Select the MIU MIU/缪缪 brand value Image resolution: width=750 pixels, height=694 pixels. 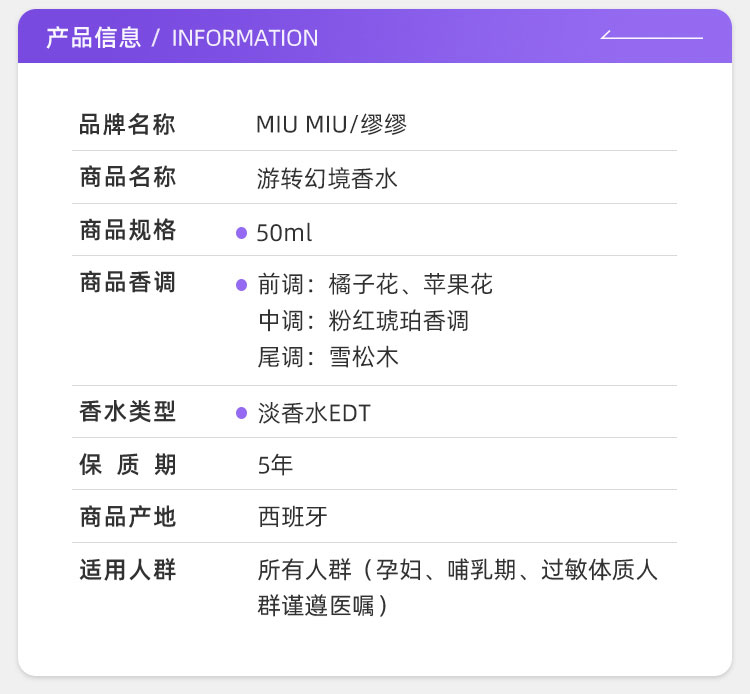(331, 125)
